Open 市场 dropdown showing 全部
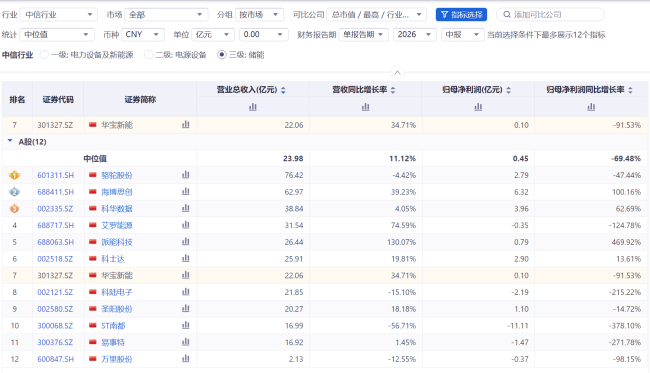 click(x=165, y=15)
